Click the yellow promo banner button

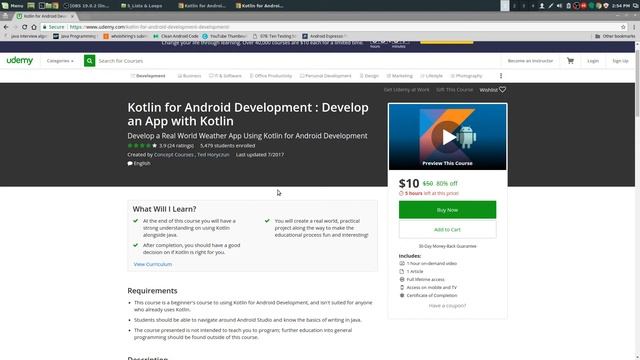[447, 42]
